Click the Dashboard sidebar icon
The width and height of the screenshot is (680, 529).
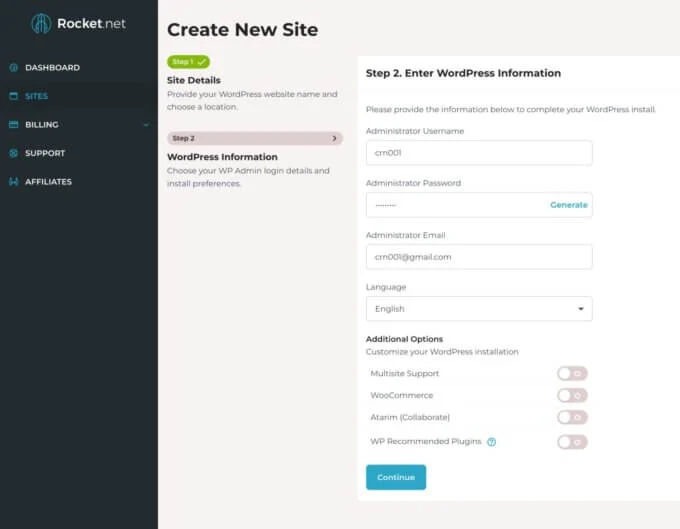(x=14, y=68)
